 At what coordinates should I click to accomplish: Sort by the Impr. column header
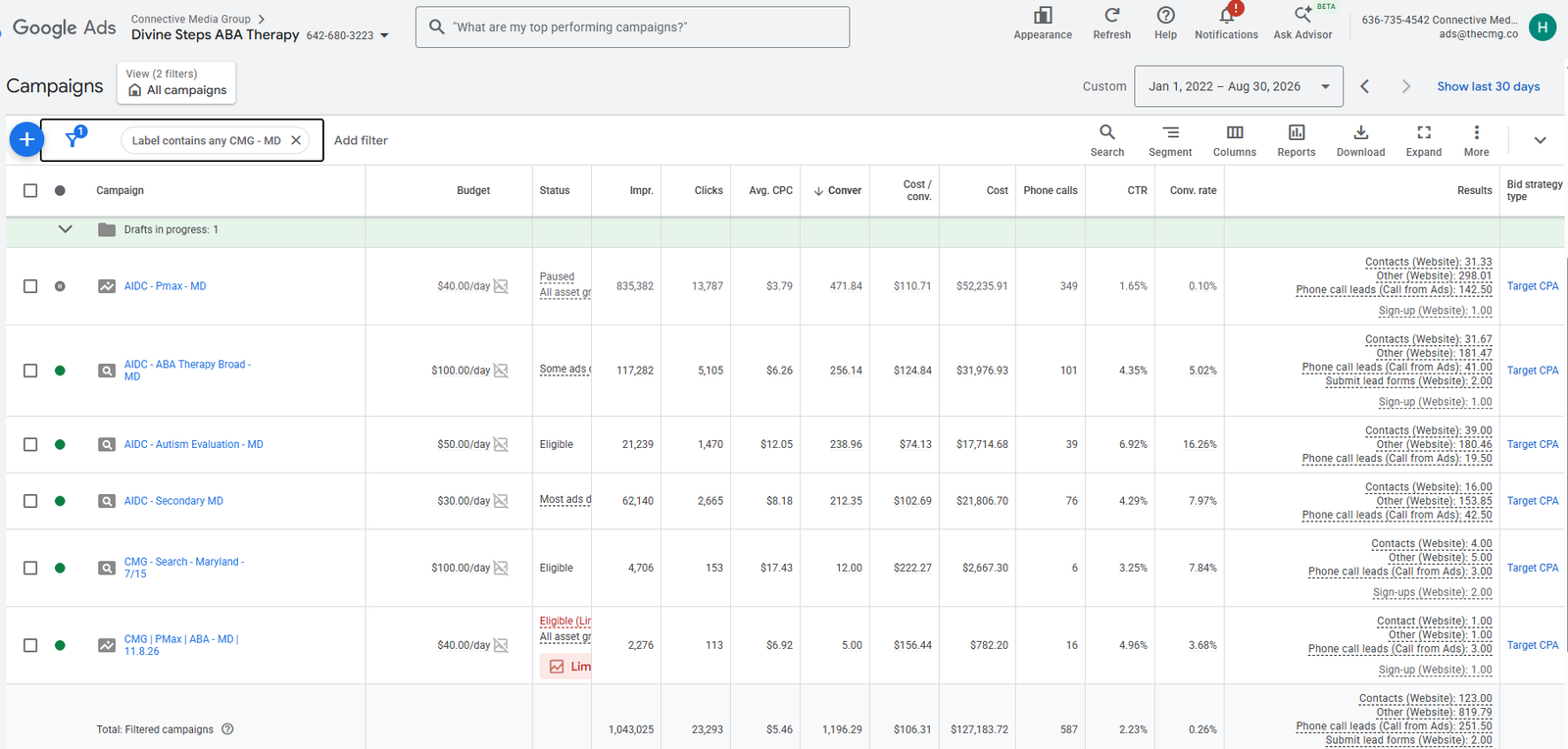(641, 190)
